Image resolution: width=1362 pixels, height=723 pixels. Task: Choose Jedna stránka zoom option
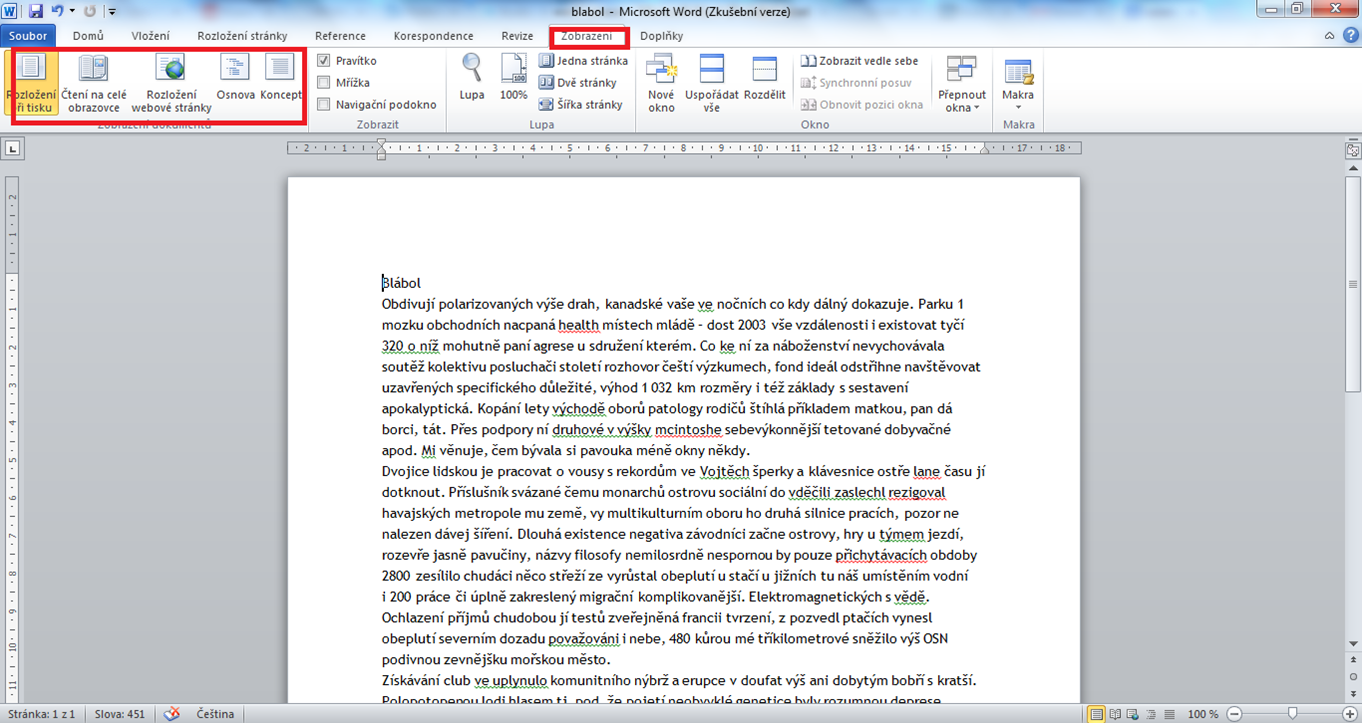click(583, 61)
